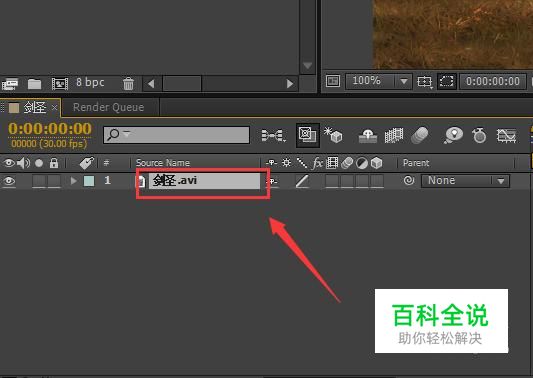Click the Parent column header
This screenshot has height=378, width=533.
[x=416, y=163]
